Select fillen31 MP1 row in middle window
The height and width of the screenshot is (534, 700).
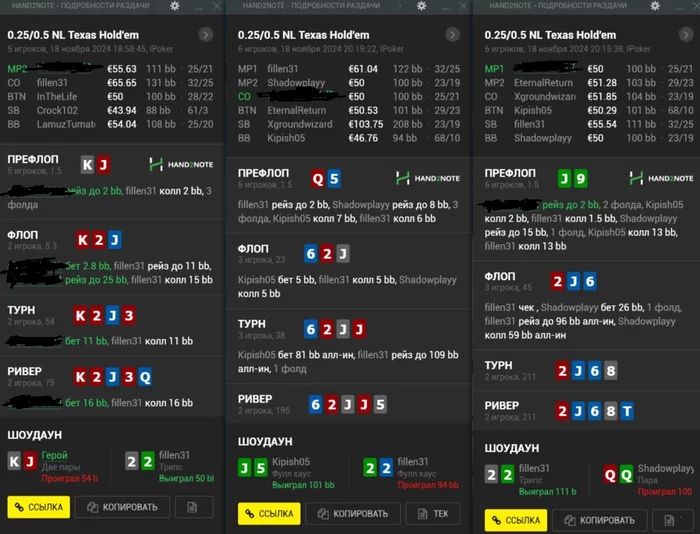point(349,69)
